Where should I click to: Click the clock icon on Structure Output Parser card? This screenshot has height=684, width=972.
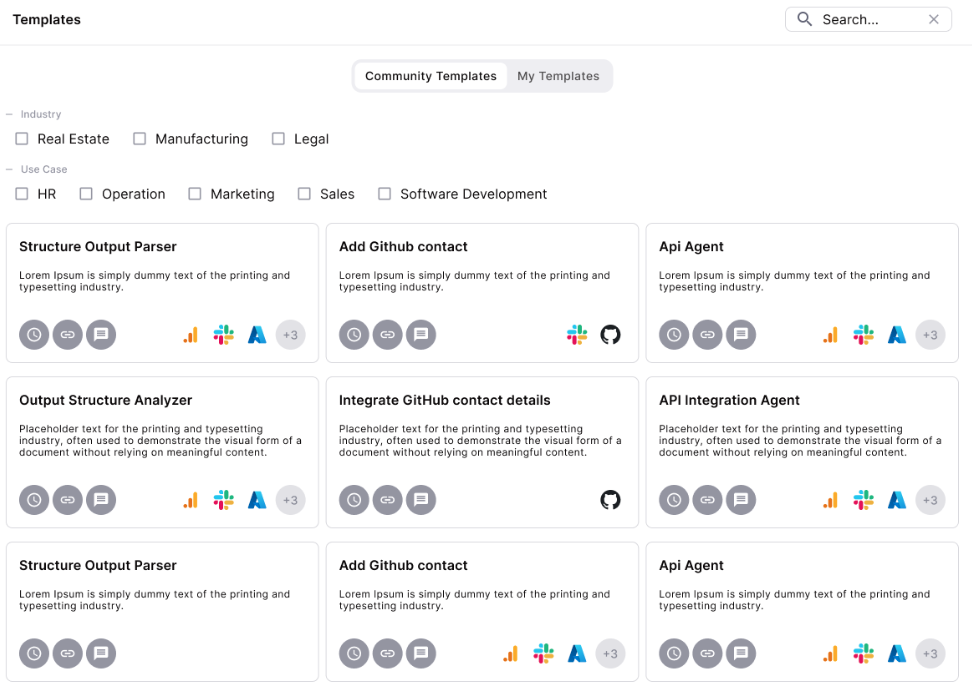(34, 335)
